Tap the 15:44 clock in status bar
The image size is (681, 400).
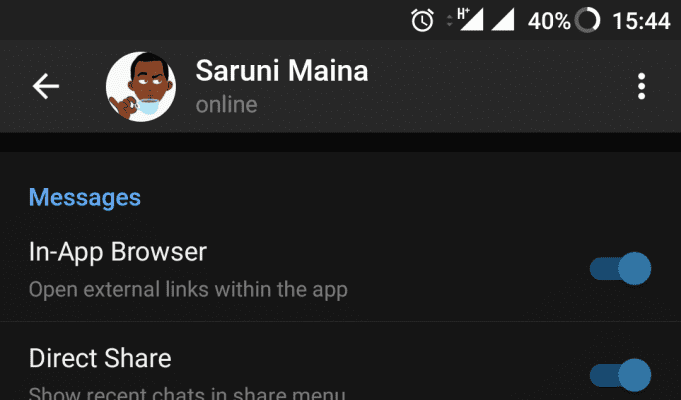pos(641,21)
